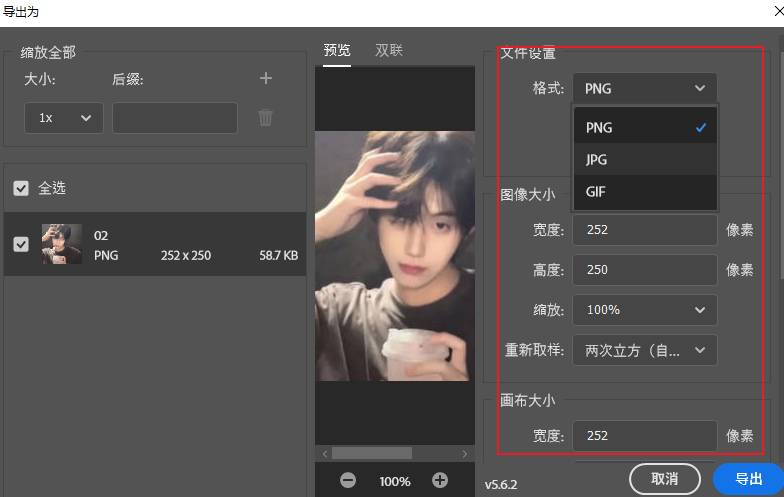Add a new scale size with plus icon
784x497 pixels.
[x=266, y=78]
